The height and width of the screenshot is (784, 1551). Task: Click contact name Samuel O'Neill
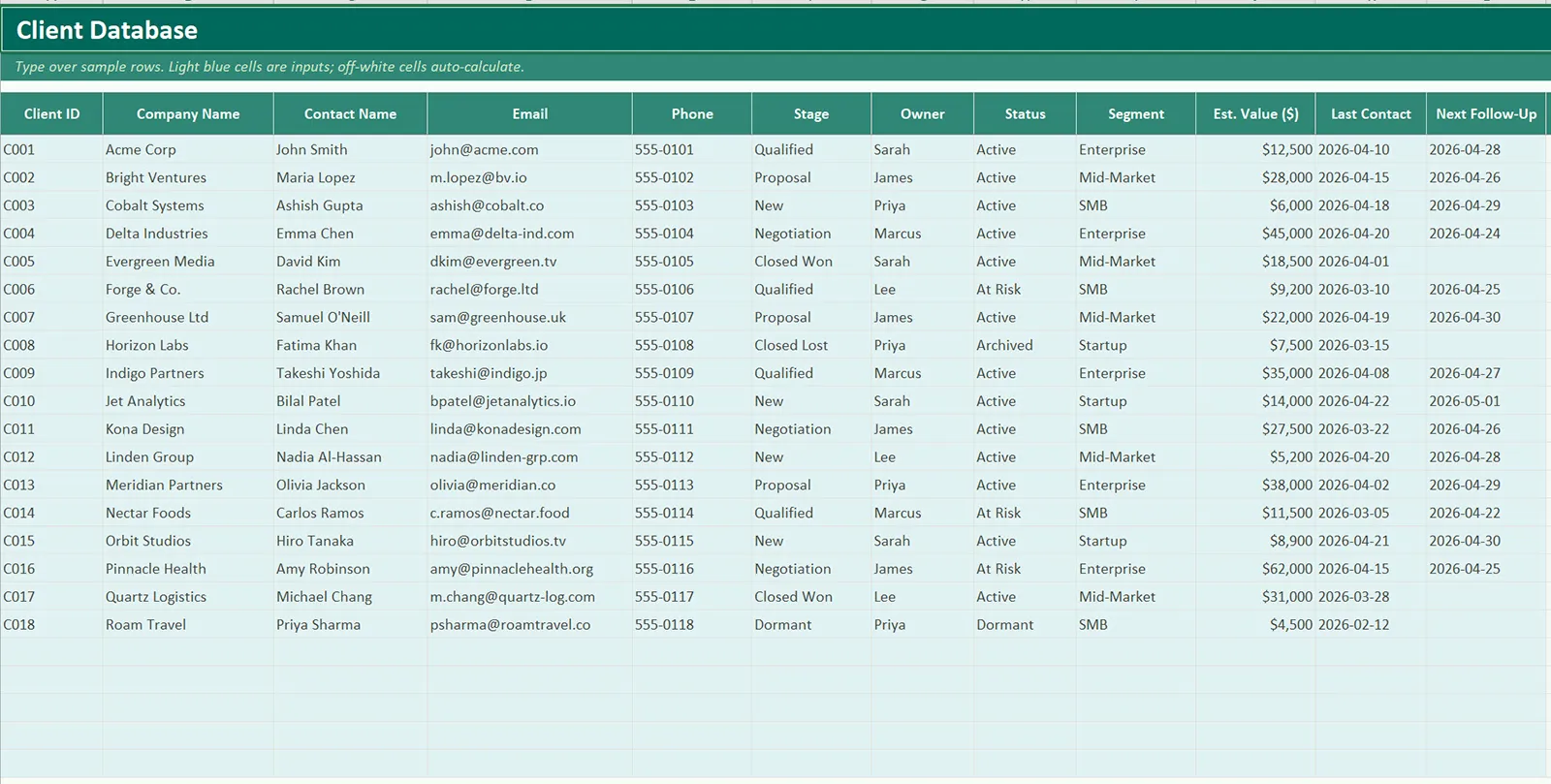[350, 317]
